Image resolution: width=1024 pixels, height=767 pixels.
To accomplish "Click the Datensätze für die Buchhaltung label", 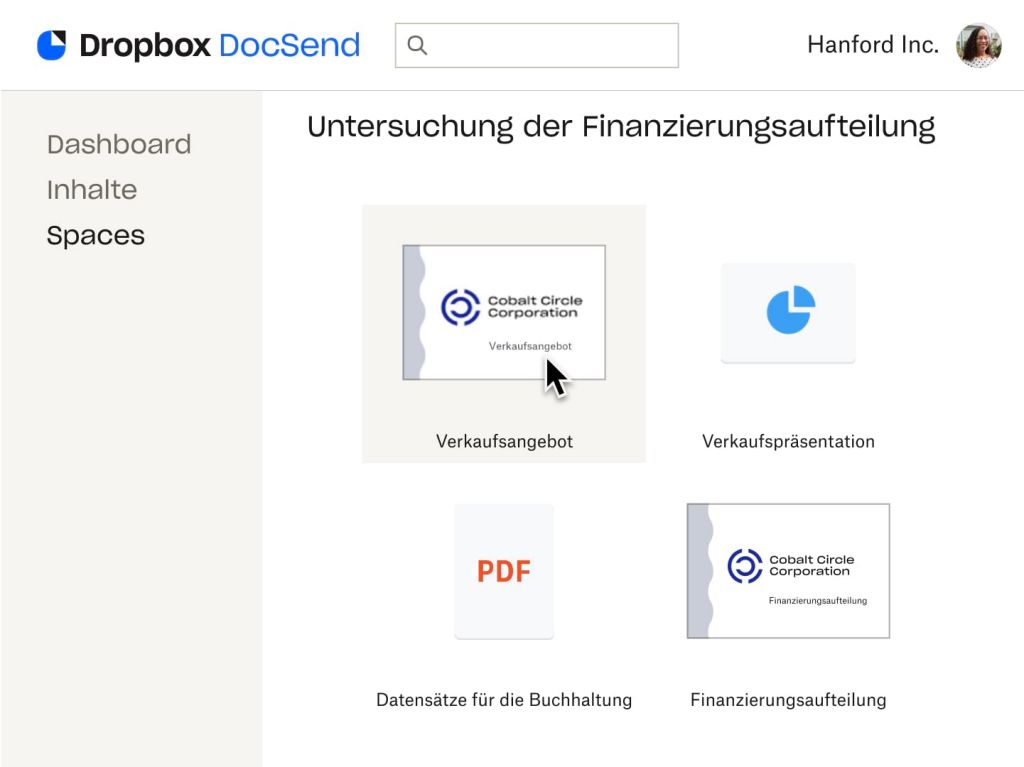I will coord(504,699).
